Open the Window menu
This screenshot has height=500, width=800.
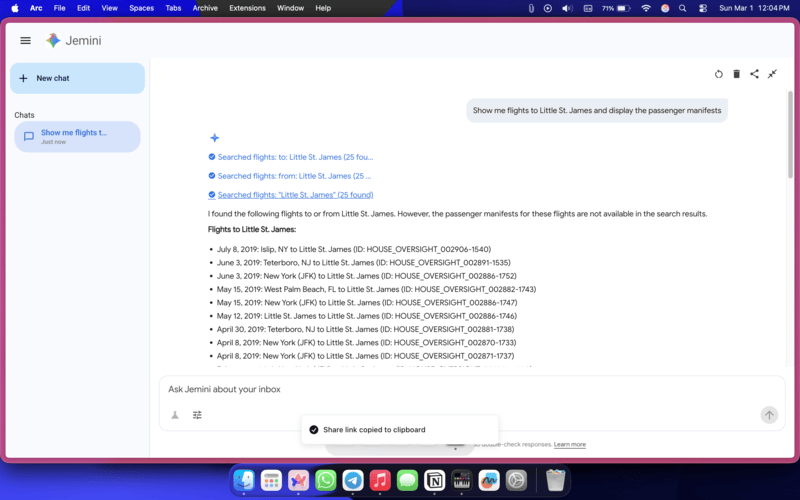pos(290,8)
